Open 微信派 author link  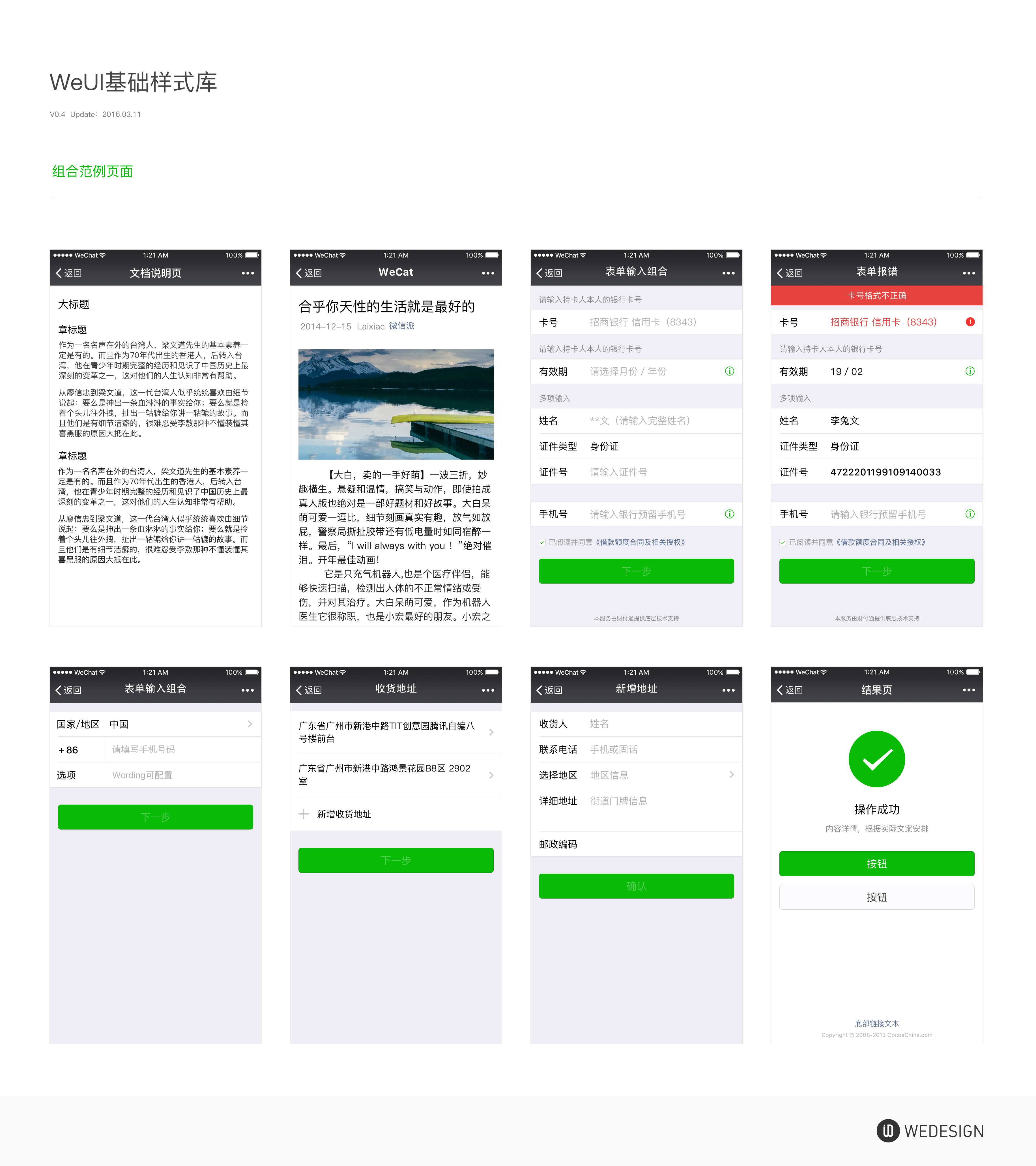point(401,326)
